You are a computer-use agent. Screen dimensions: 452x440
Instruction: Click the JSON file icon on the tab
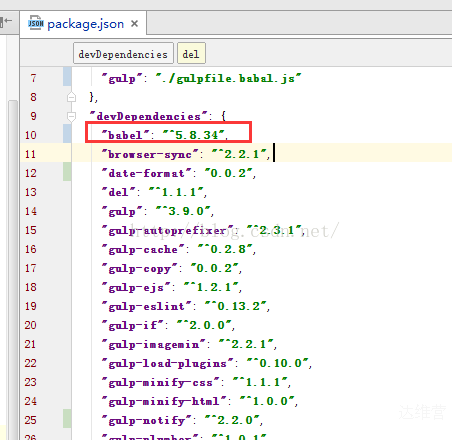click(36, 23)
